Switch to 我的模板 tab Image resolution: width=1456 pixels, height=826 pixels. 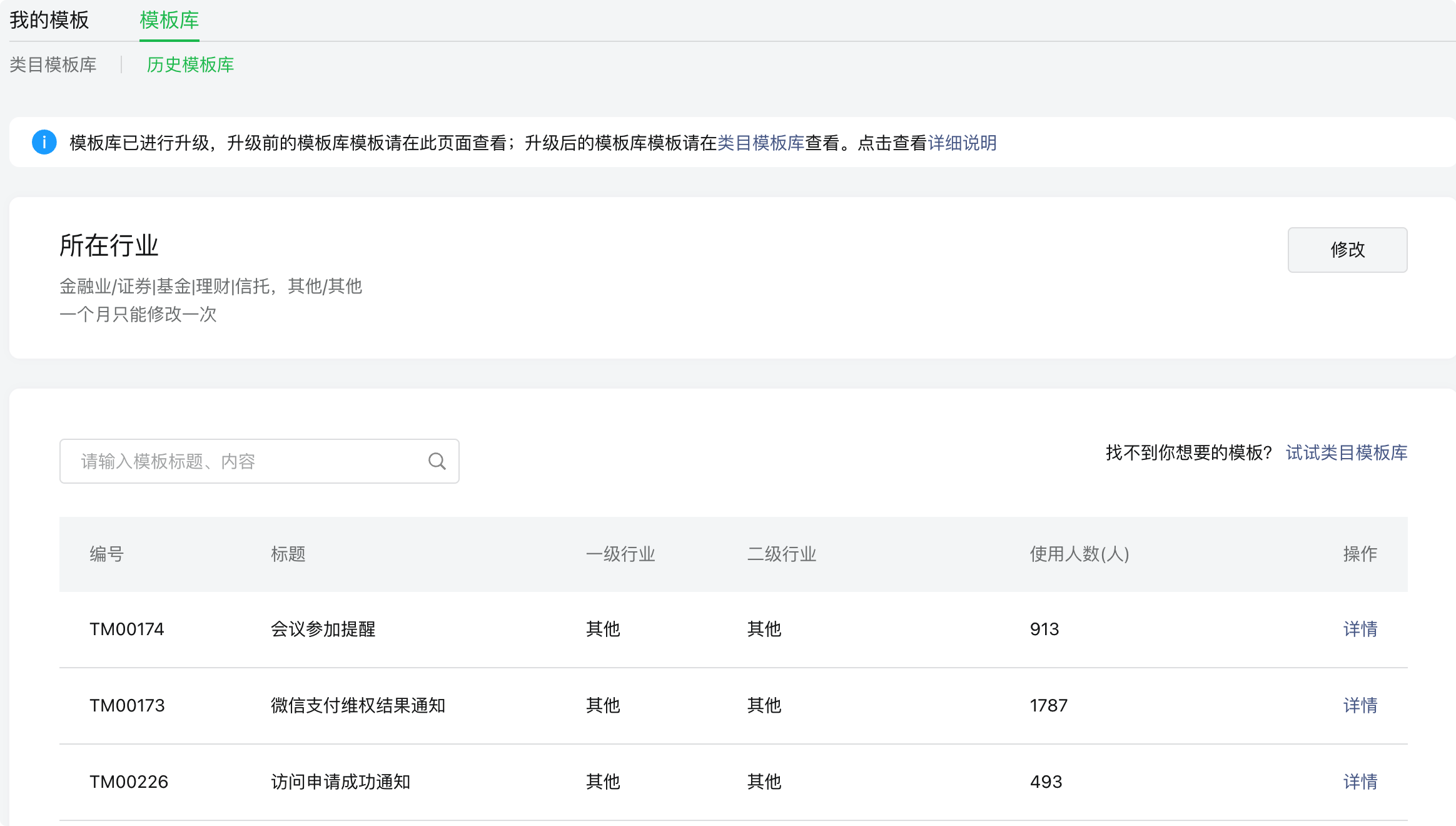[49, 21]
